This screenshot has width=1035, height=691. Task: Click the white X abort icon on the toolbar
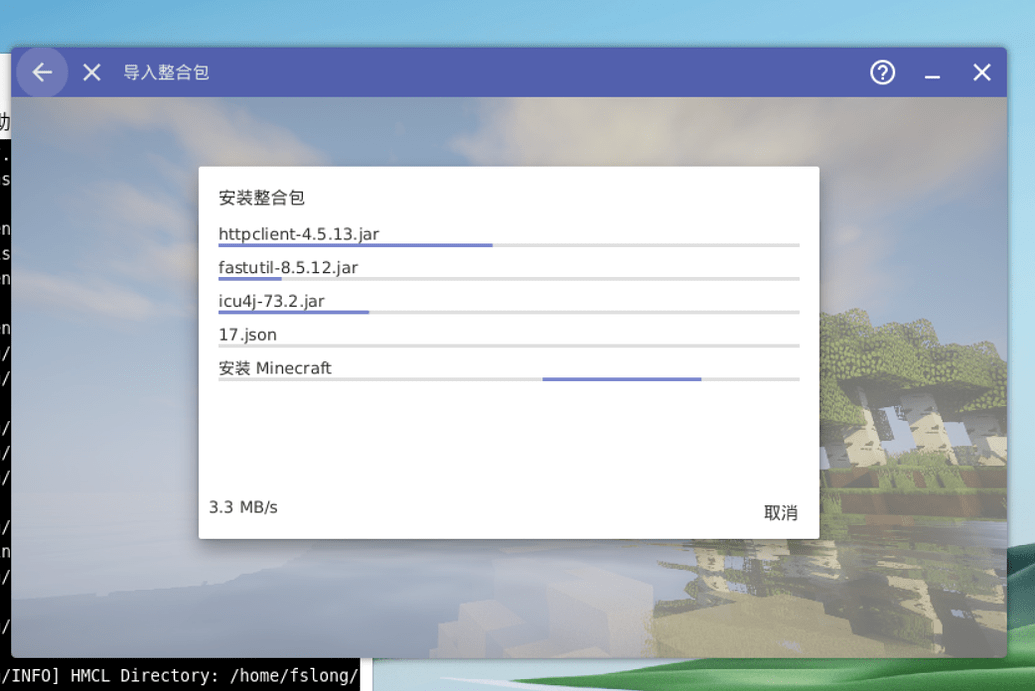pos(91,72)
